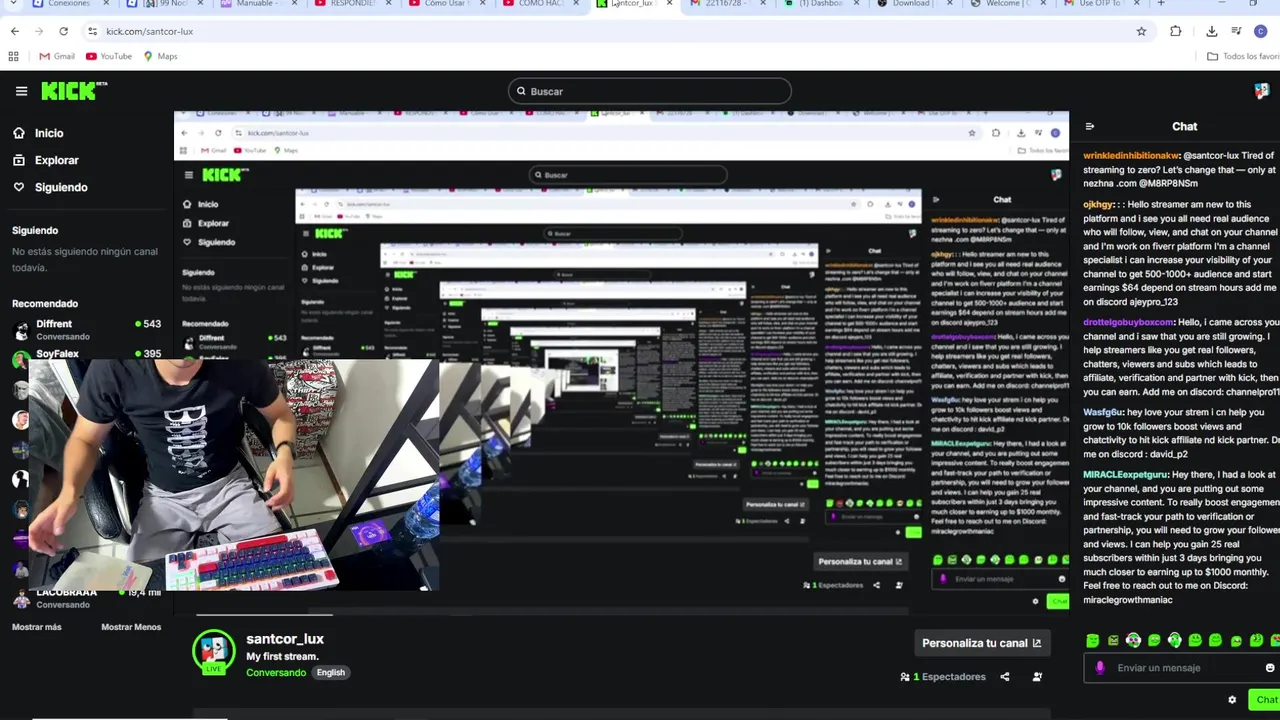Open new browser tab with plus icon
The width and height of the screenshot is (1280, 720).
(x=1160, y=4)
